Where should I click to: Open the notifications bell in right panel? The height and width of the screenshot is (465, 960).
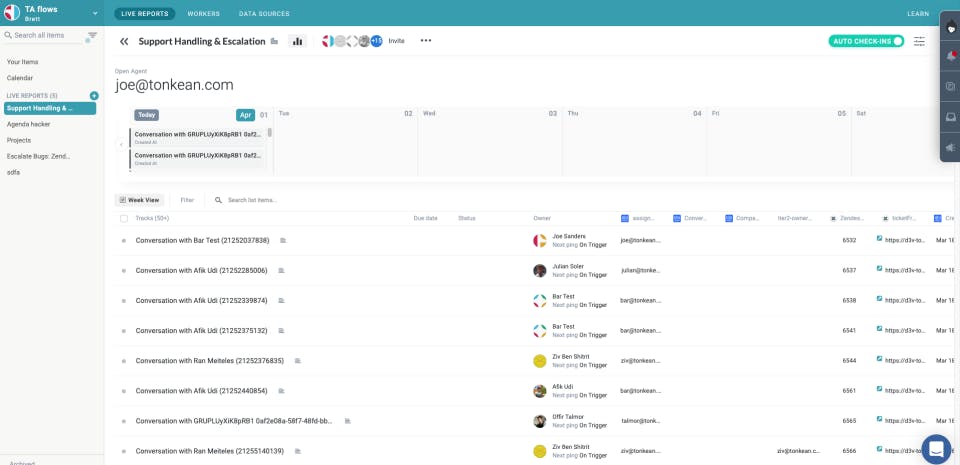[x=950, y=57]
